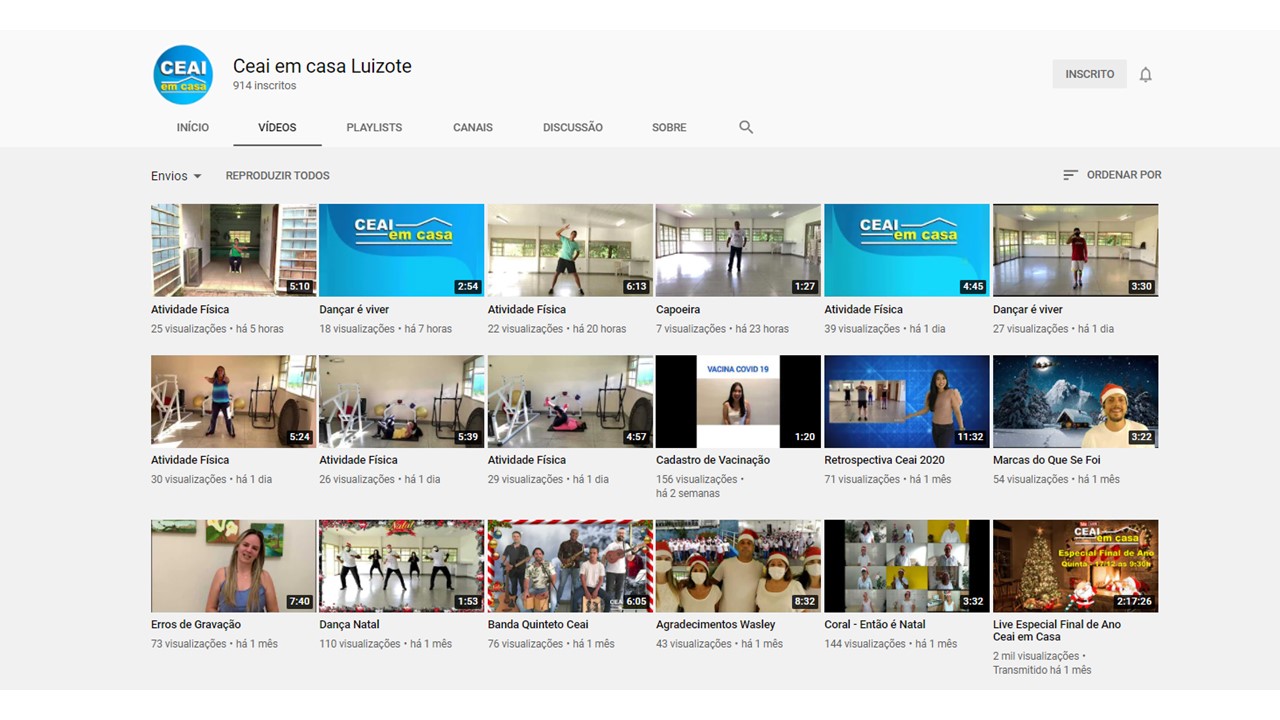This screenshot has width=1280, height=720.
Task: Open the Envios dropdown filter
Action: tap(176, 176)
